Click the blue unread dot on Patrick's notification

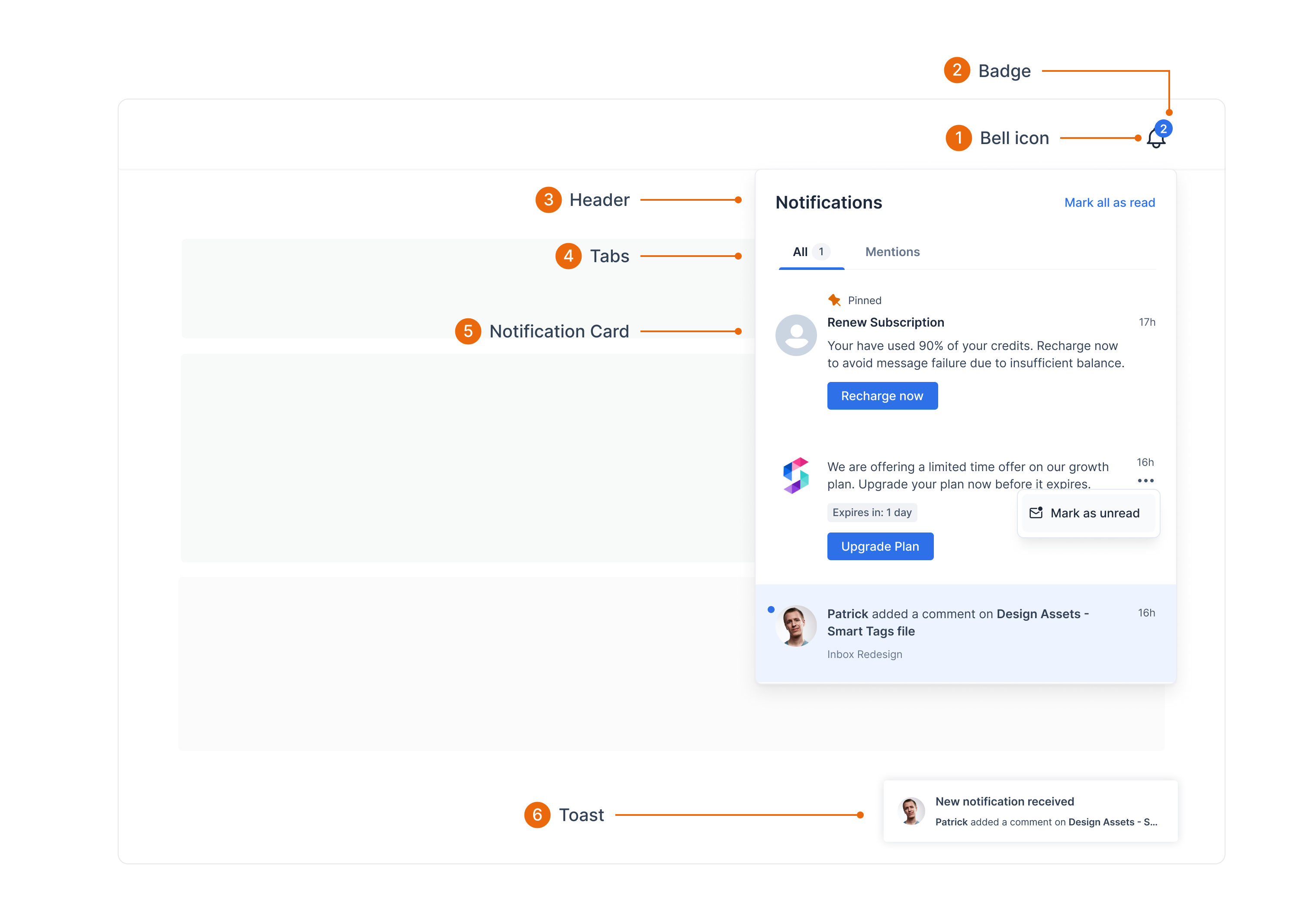point(771,610)
